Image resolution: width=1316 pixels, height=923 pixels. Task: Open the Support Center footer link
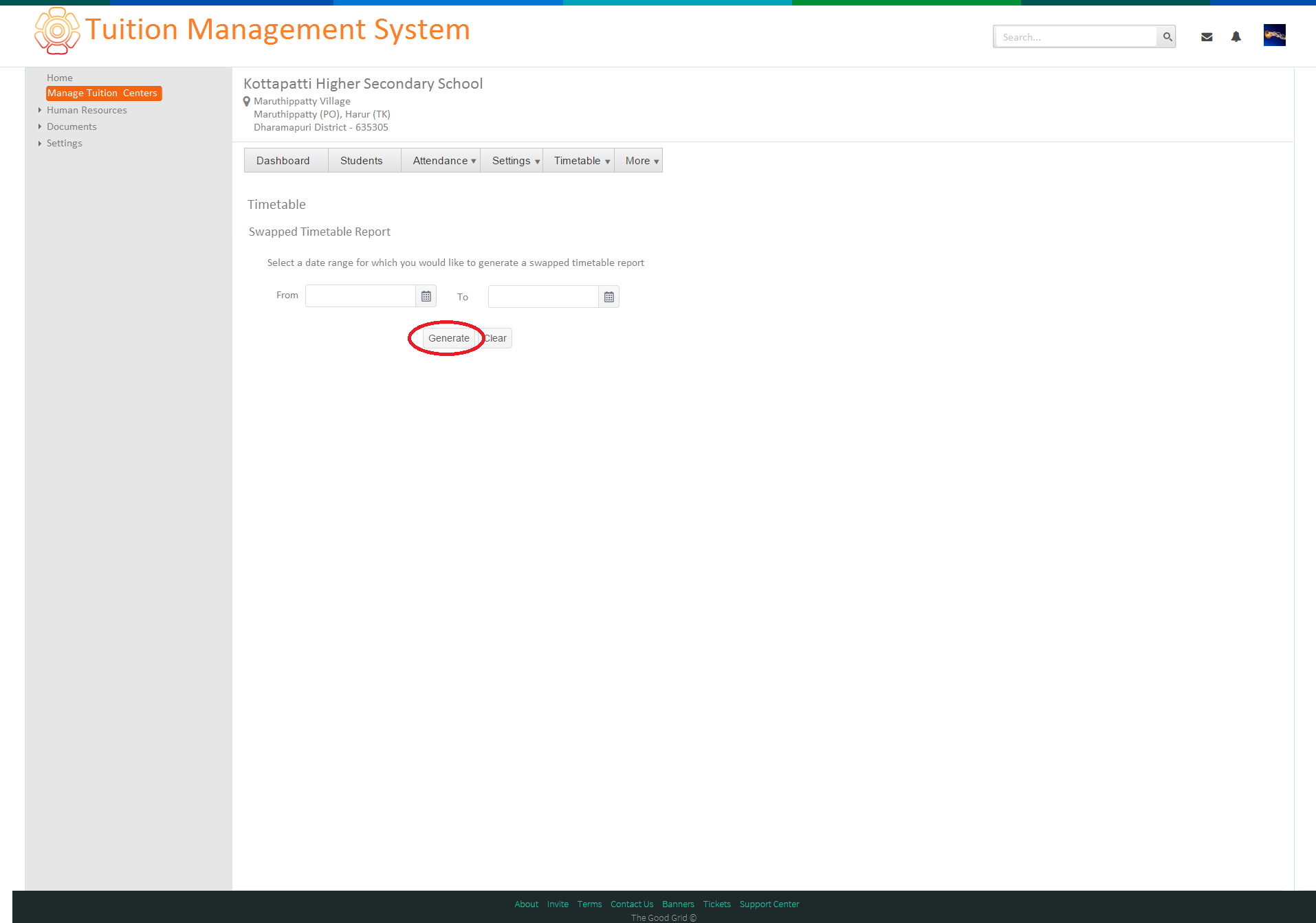pos(769,904)
